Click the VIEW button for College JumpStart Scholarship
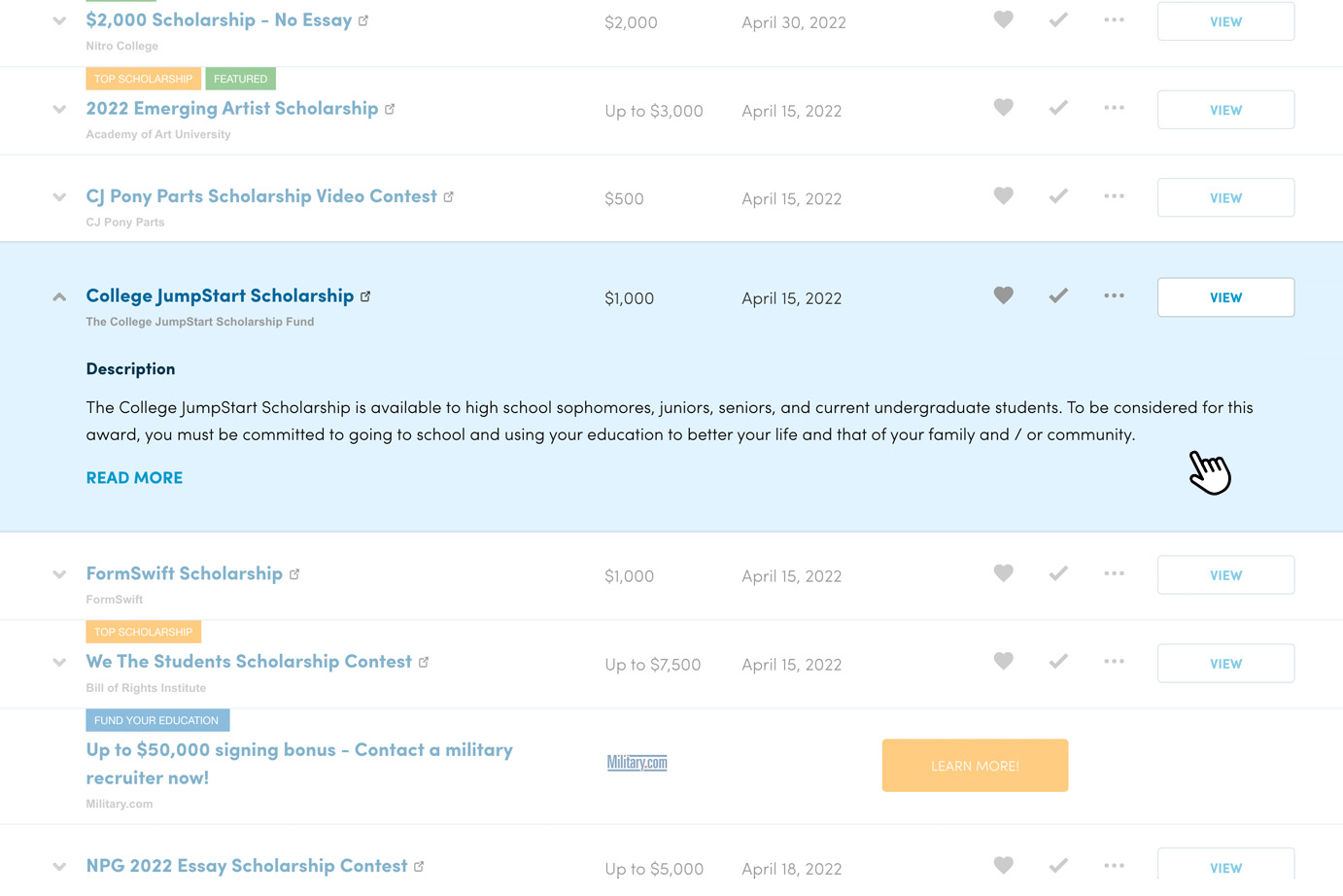The height and width of the screenshot is (896, 1343). (x=1225, y=296)
